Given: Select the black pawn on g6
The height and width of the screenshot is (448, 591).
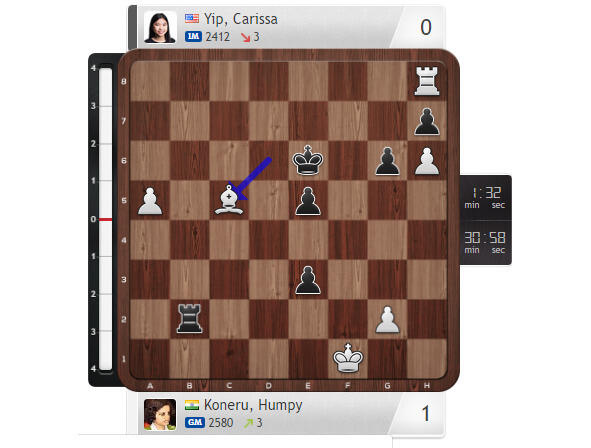Looking at the screenshot, I should click(x=387, y=161).
